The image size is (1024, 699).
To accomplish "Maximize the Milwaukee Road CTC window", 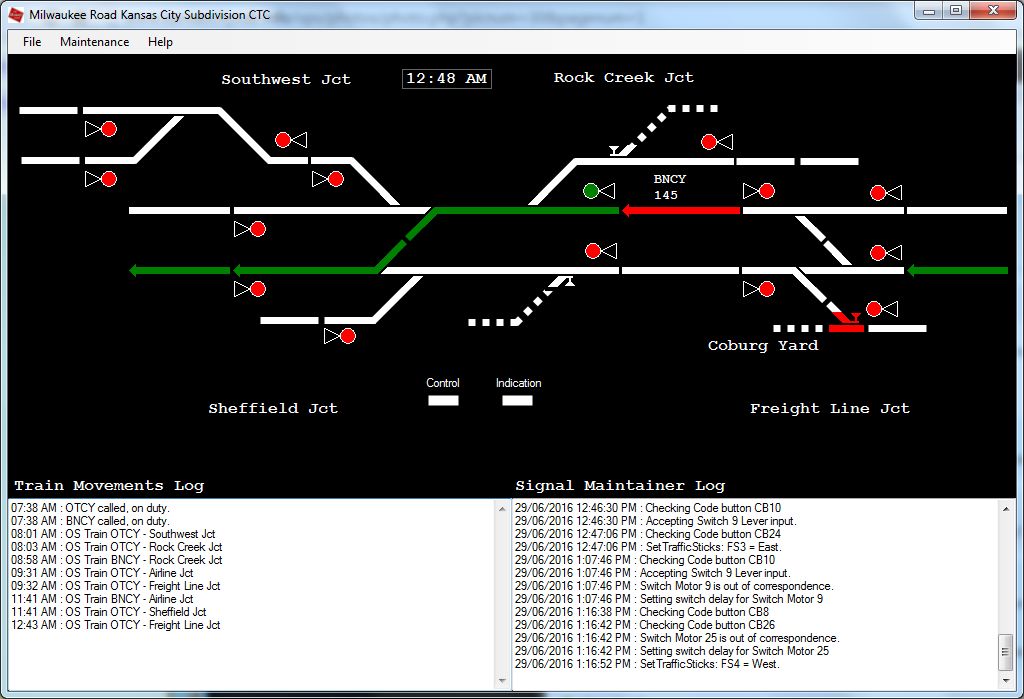I will click(x=956, y=11).
